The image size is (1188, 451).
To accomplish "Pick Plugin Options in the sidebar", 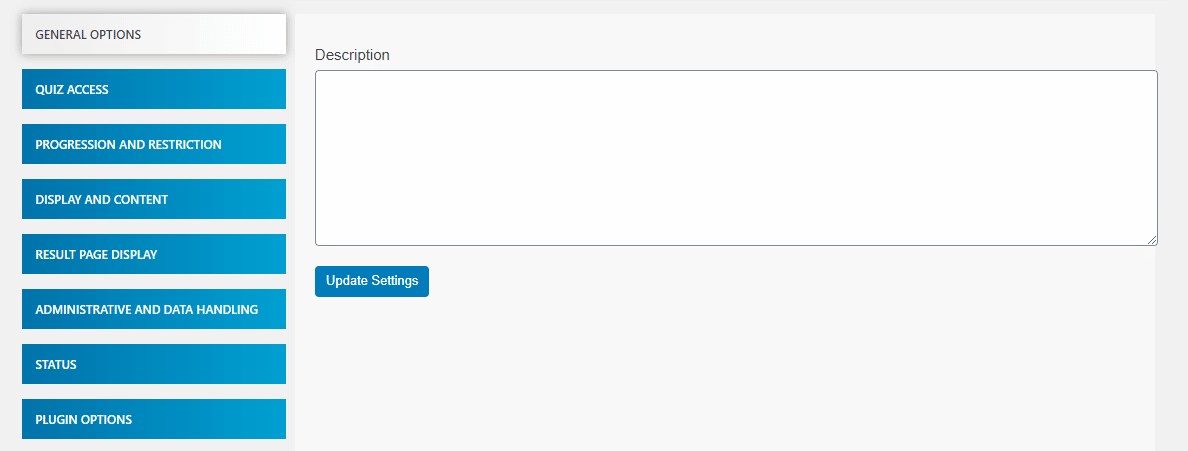I will click(154, 418).
